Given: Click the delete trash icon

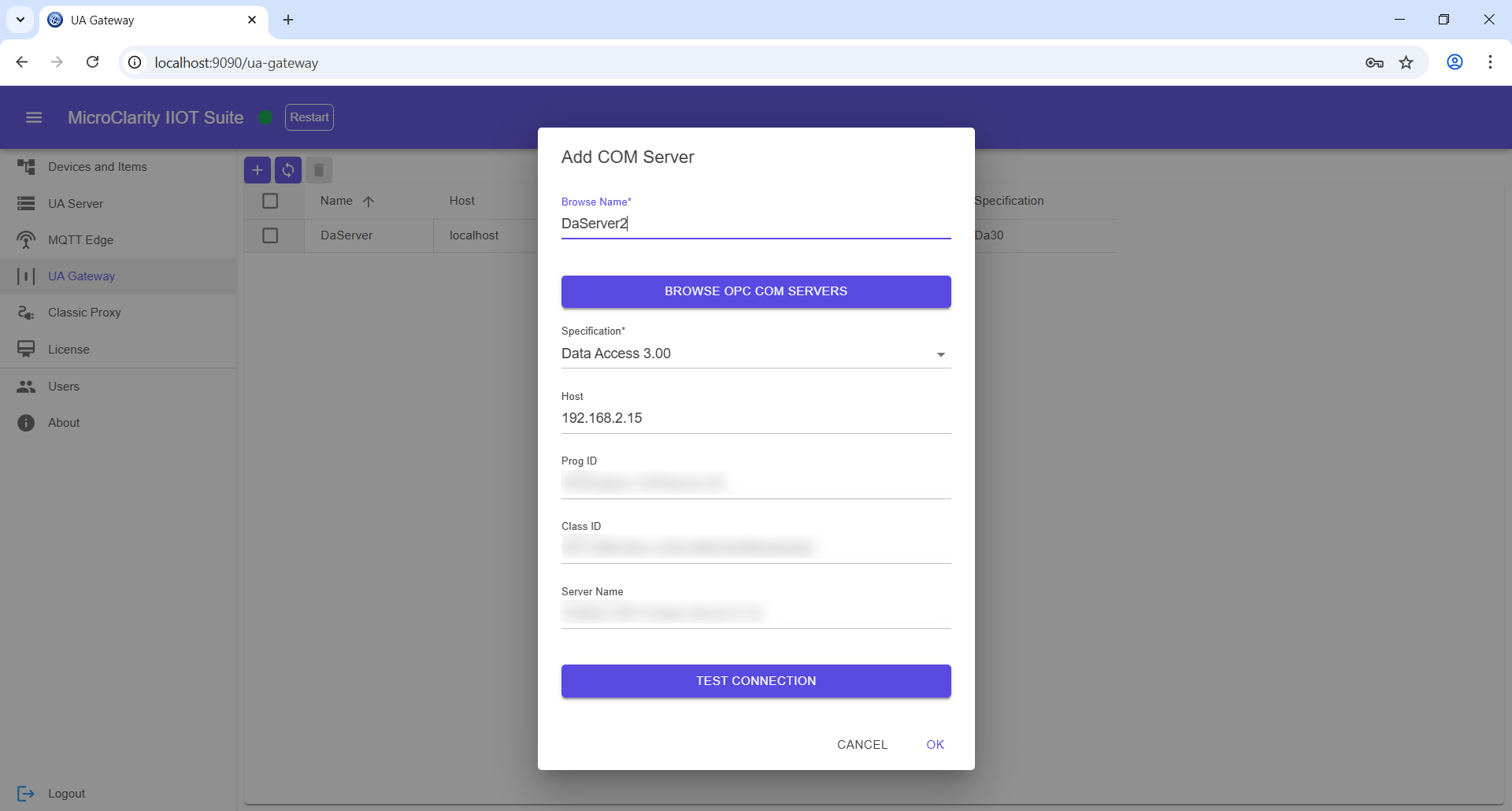Looking at the screenshot, I should pyautogui.click(x=319, y=170).
